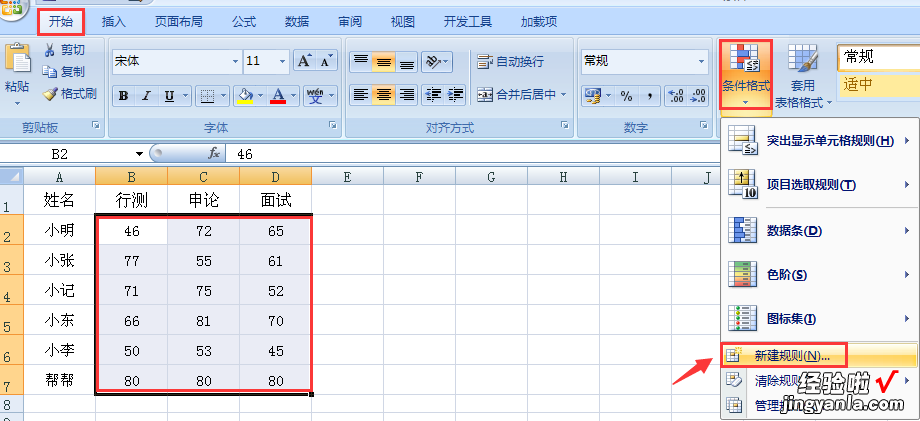Image resolution: width=920 pixels, height=421 pixels.
Task: Open font name dropdown 宋体
Action: (236, 61)
